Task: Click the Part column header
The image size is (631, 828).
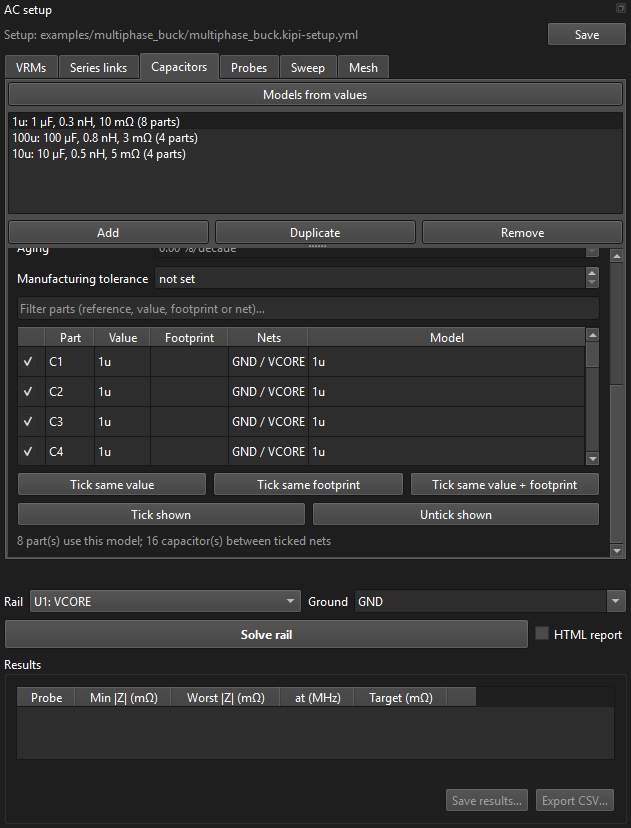Action: [x=70, y=337]
